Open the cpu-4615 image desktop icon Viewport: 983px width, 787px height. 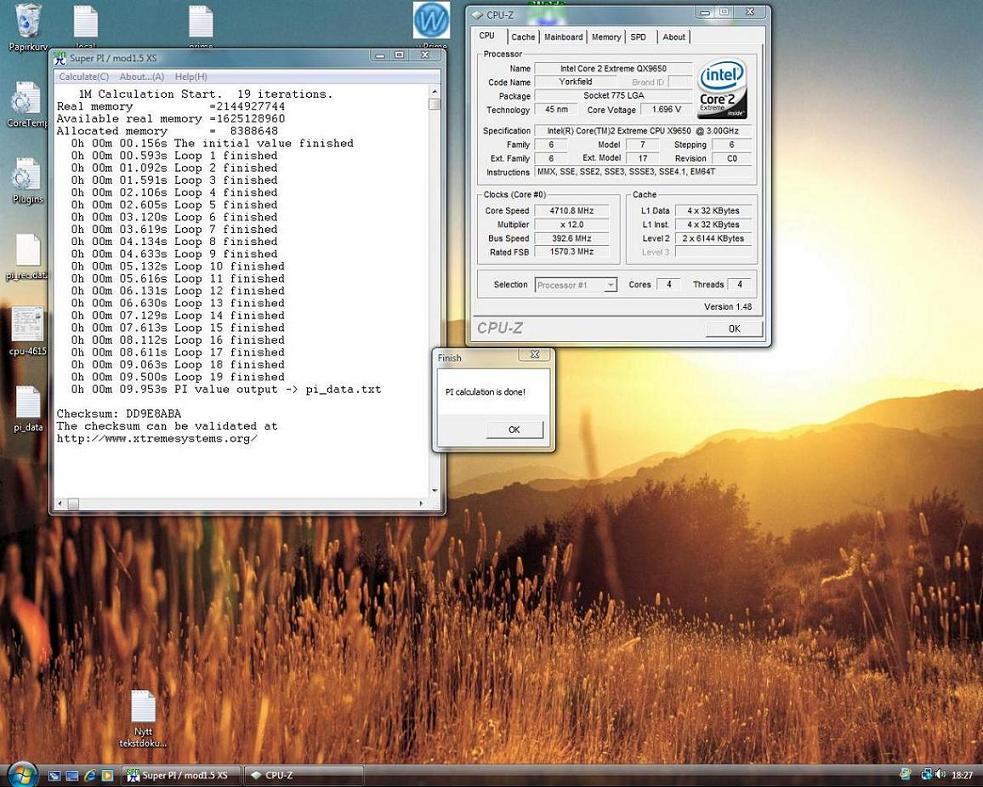(x=28, y=330)
